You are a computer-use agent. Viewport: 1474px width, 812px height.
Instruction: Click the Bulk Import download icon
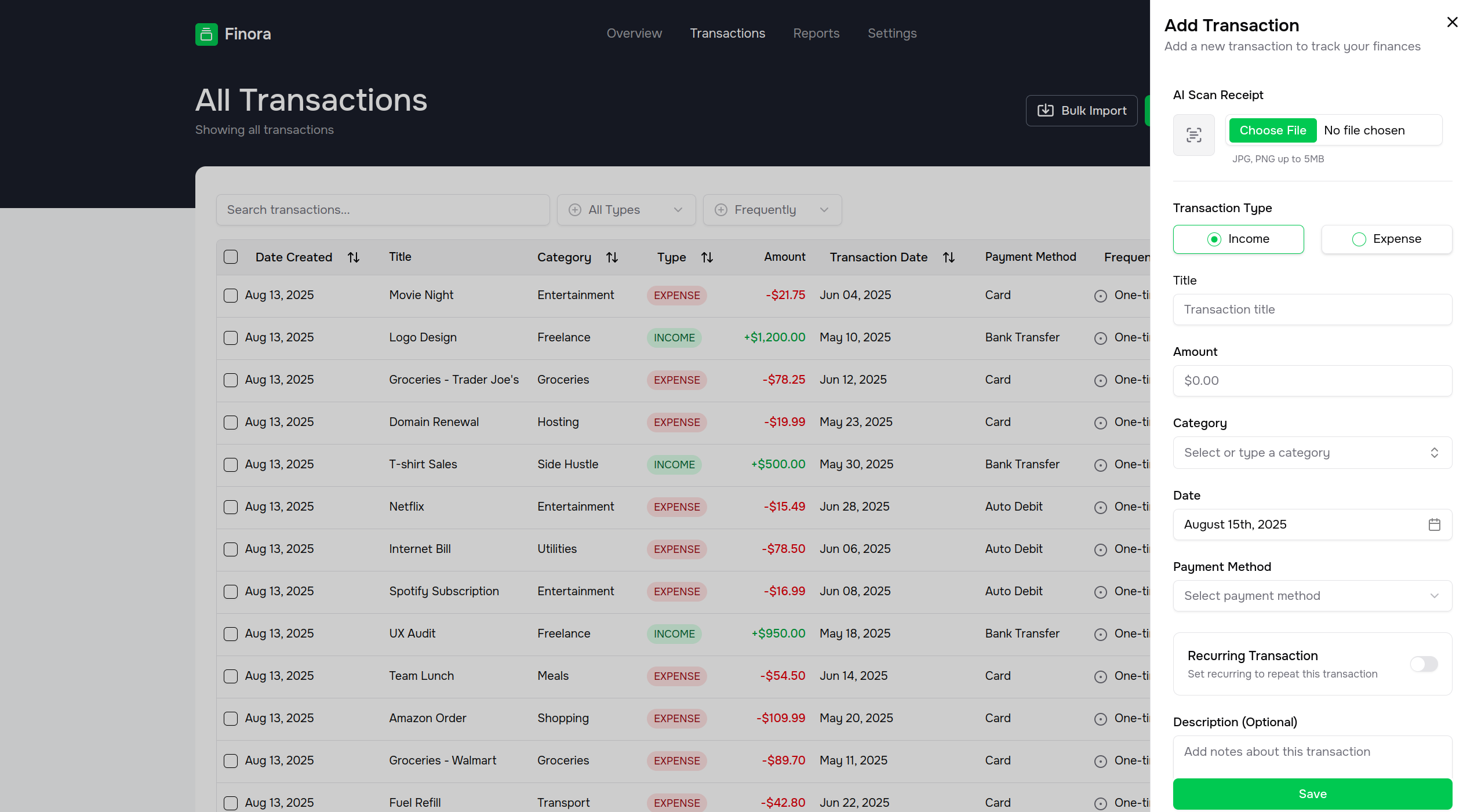pyautogui.click(x=1045, y=111)
